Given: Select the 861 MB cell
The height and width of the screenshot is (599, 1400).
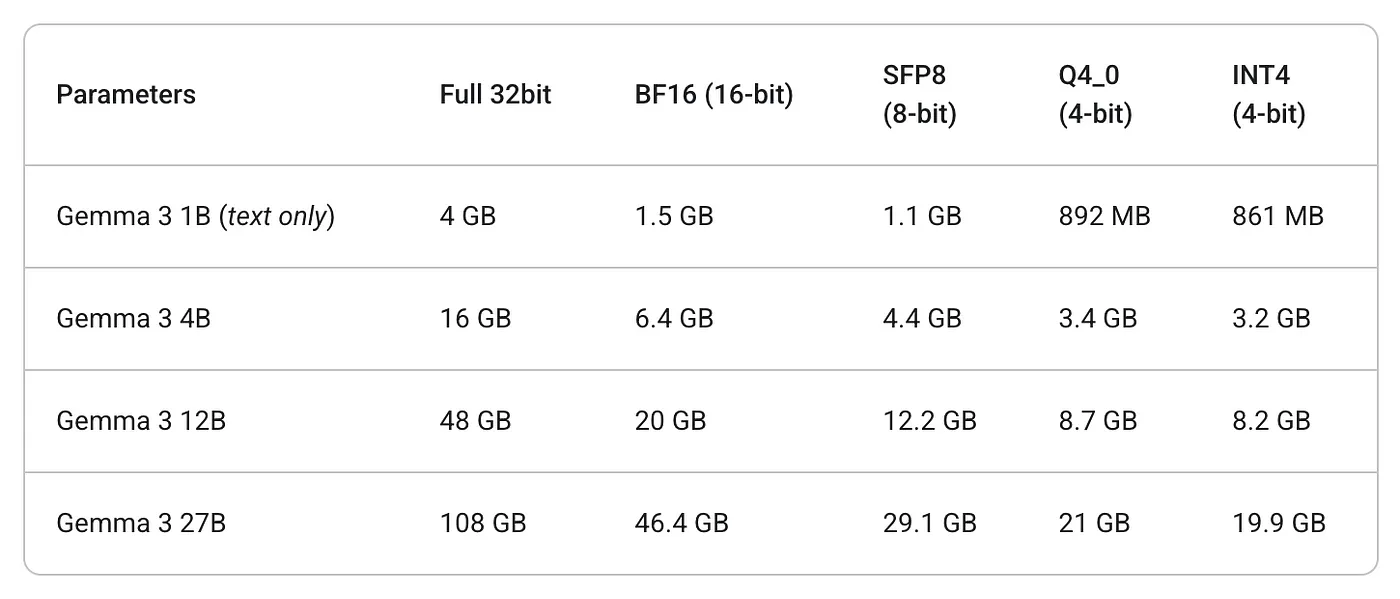Looking at the screenshot, I should 1277,216.
